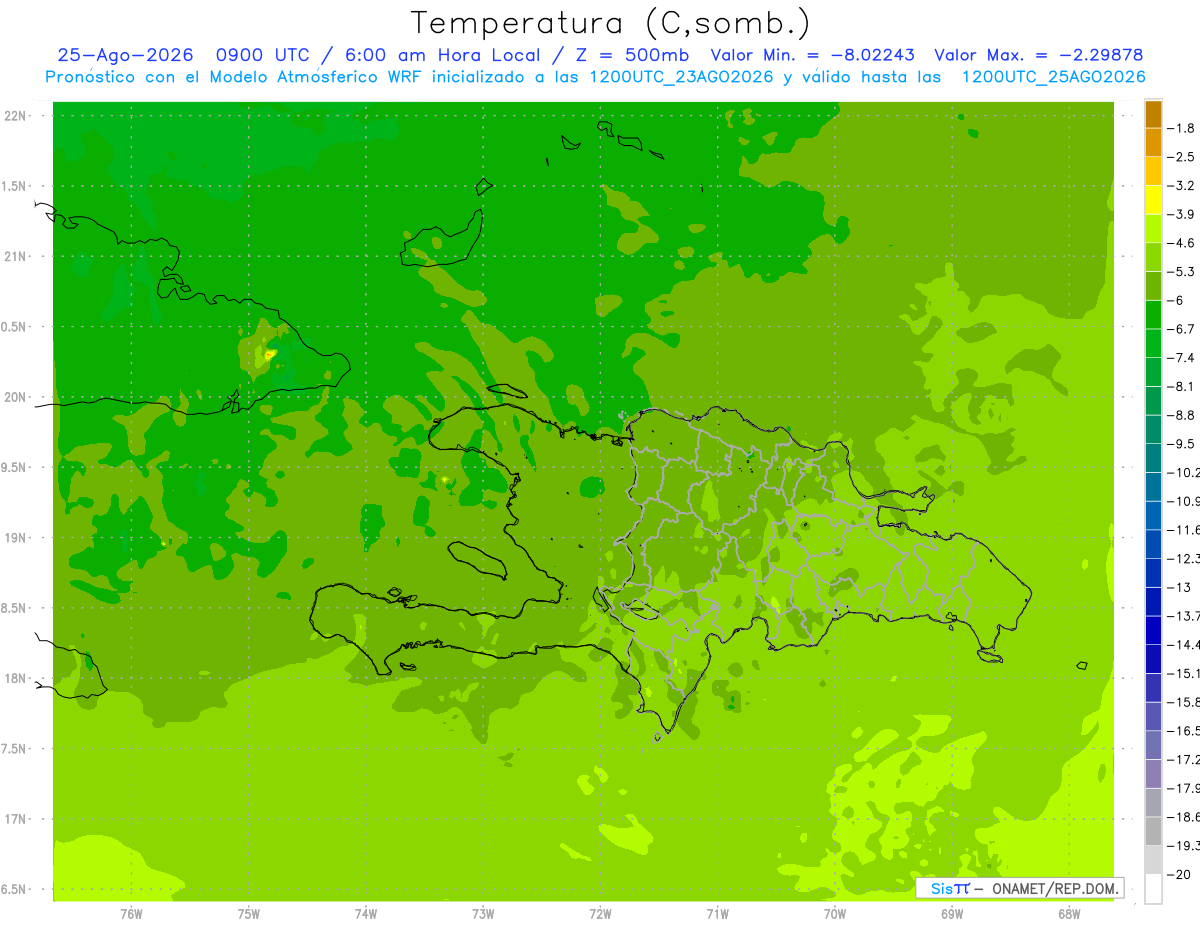
Task: Pick the teal legend swatch between -9.5 and -10.2
Action: [1153, 458]
